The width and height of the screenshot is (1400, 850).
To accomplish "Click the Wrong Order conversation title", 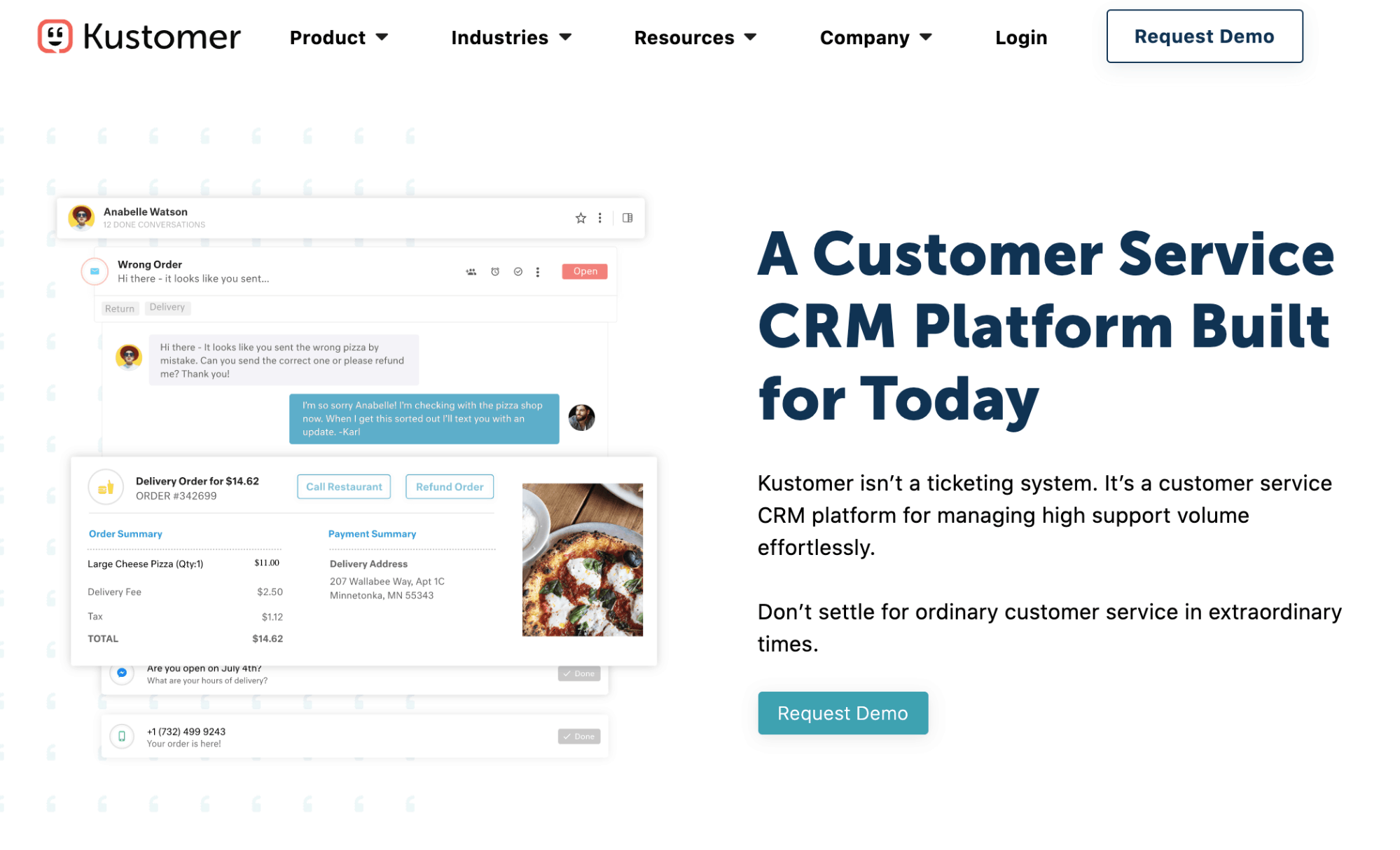I will coord(150,264).
